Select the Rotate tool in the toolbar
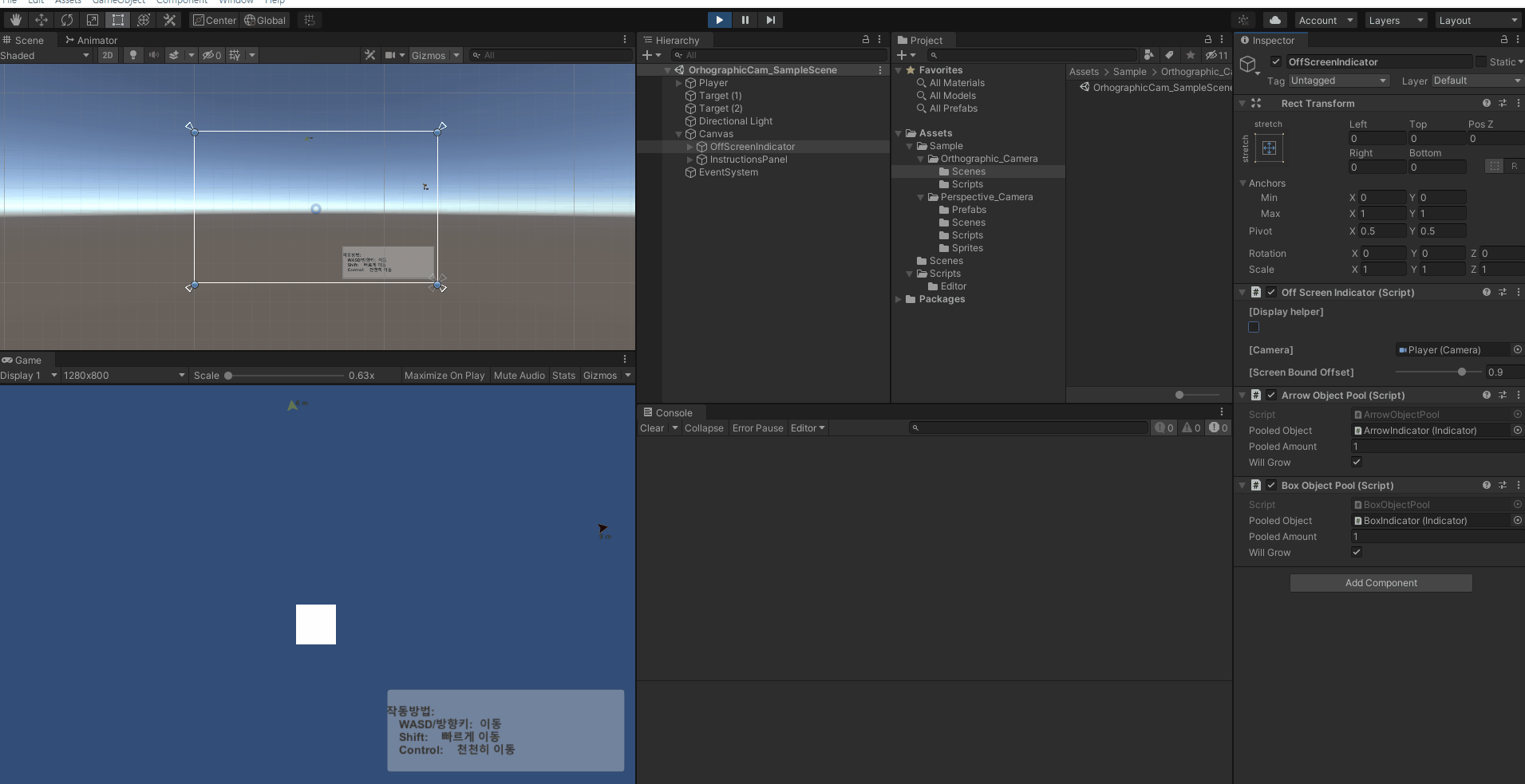The image size is (1525, 784). [68, 20]
